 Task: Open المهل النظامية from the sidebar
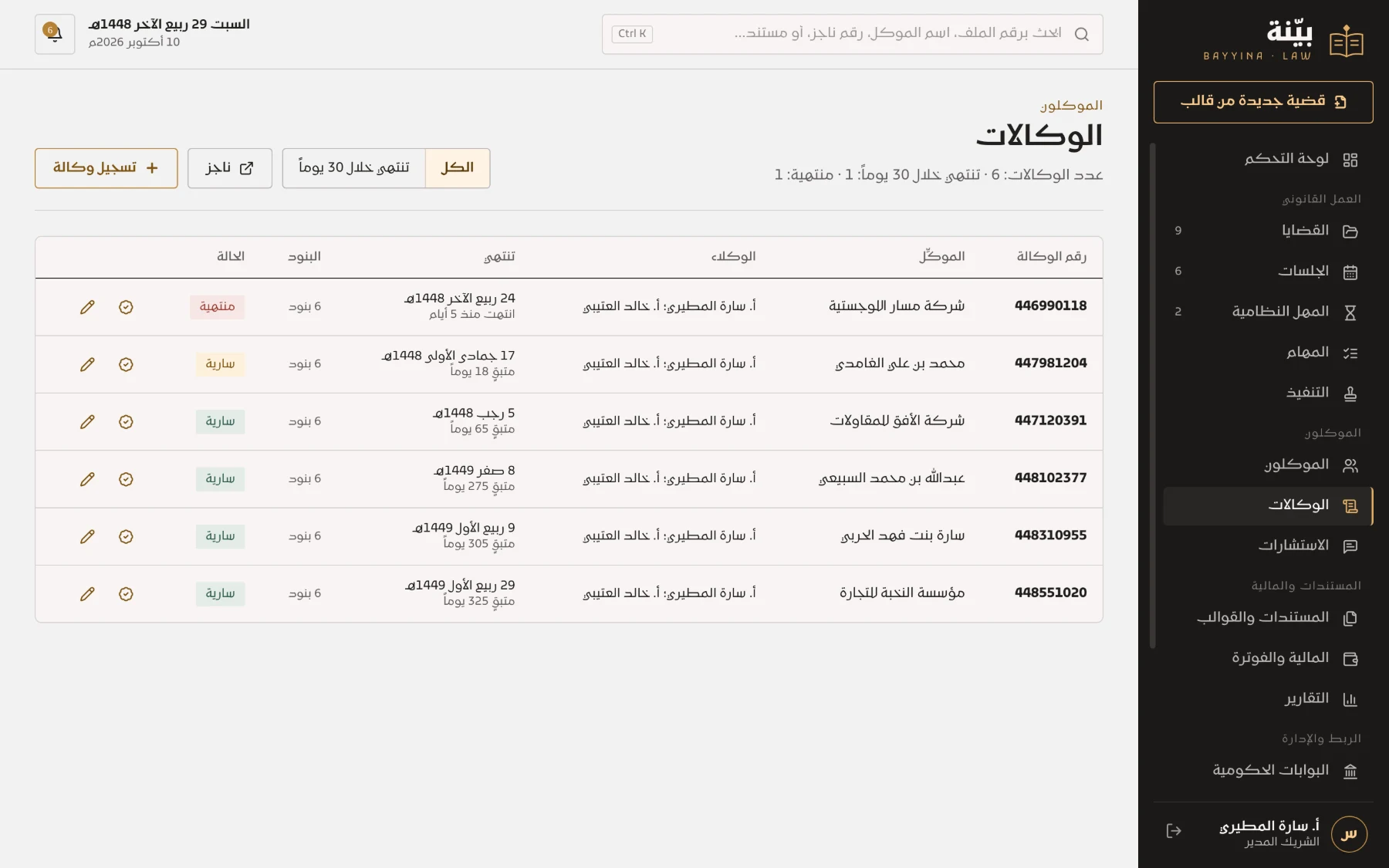coord(1267,312)
